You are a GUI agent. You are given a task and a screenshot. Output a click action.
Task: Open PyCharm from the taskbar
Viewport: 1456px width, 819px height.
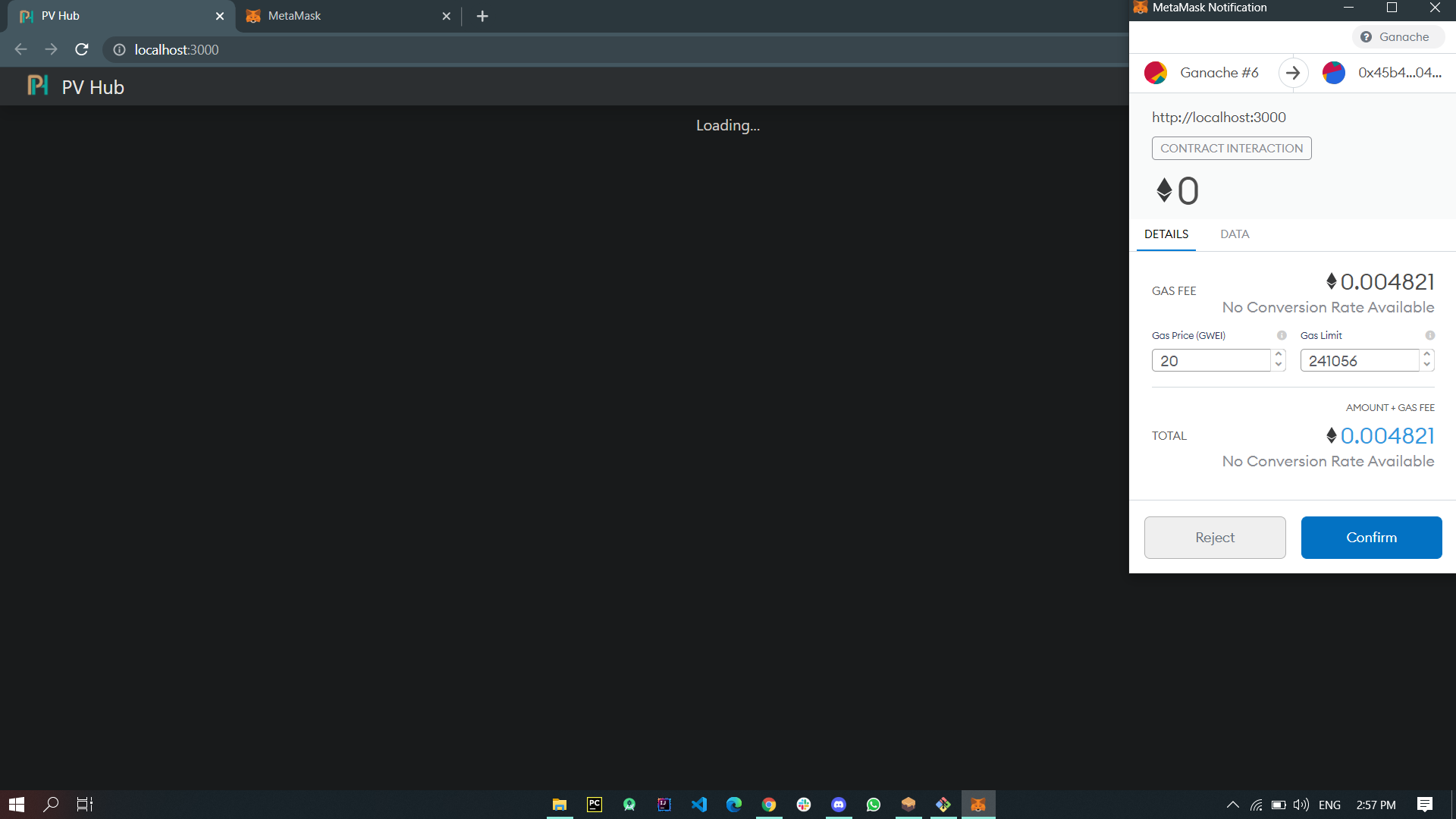tap(594, 804)
